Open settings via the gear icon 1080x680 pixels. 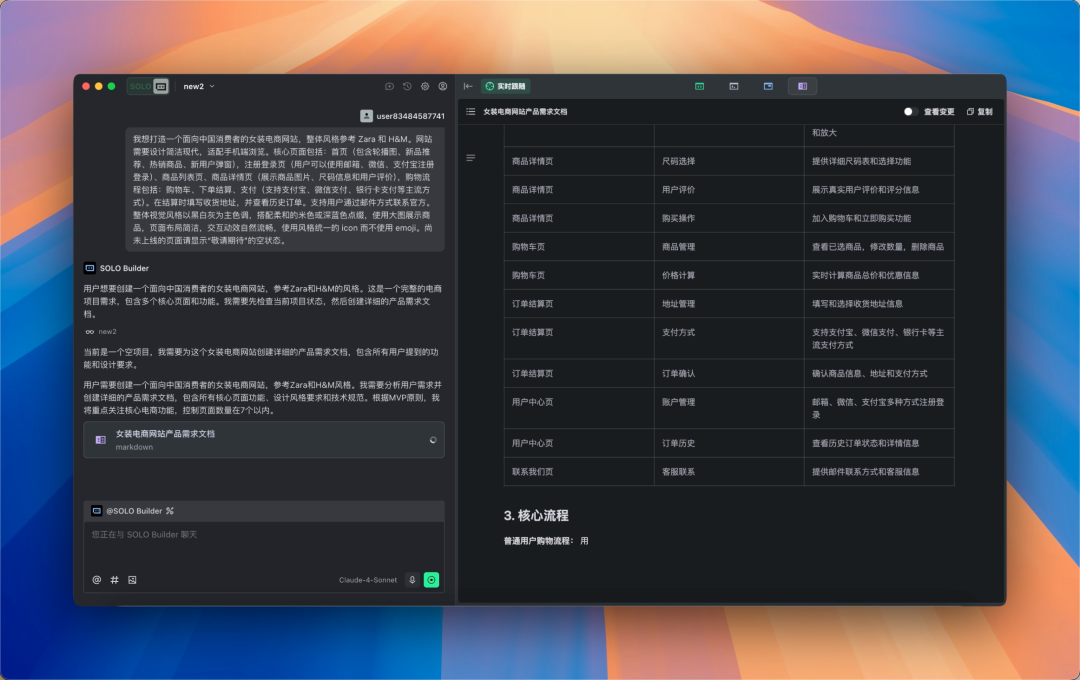coord(425,86)
